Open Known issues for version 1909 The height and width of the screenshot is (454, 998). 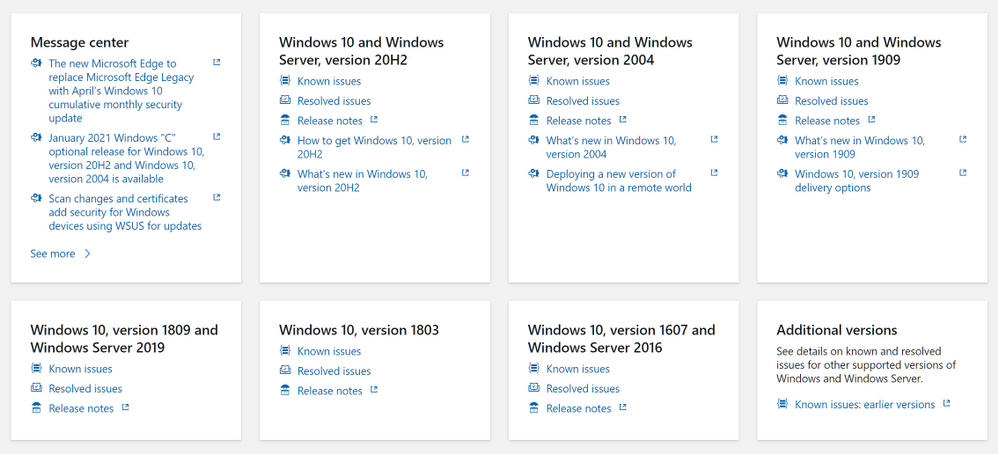pos(827,82)
